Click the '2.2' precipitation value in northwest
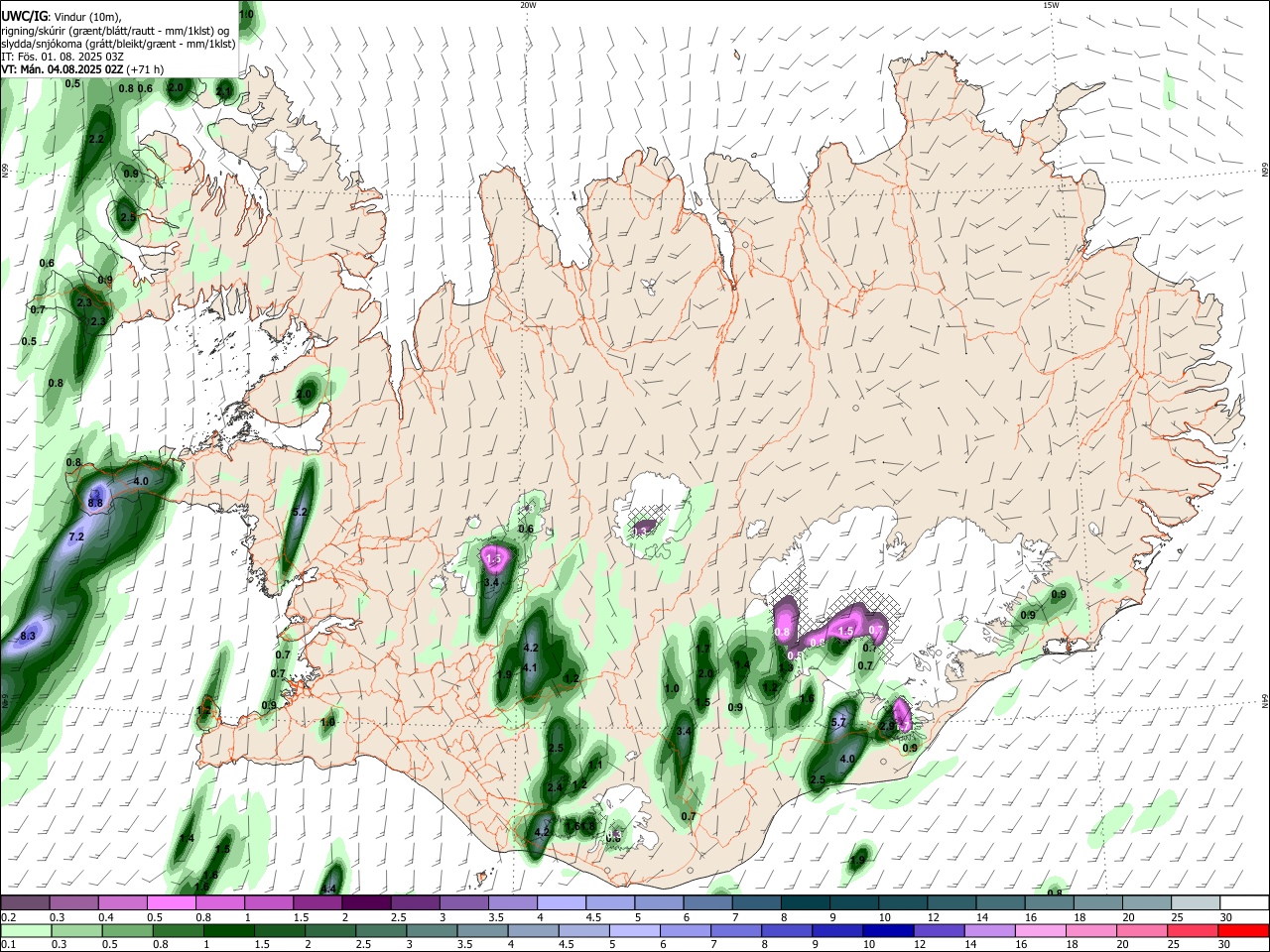The image size is (1270, 952). click(96, 140)
